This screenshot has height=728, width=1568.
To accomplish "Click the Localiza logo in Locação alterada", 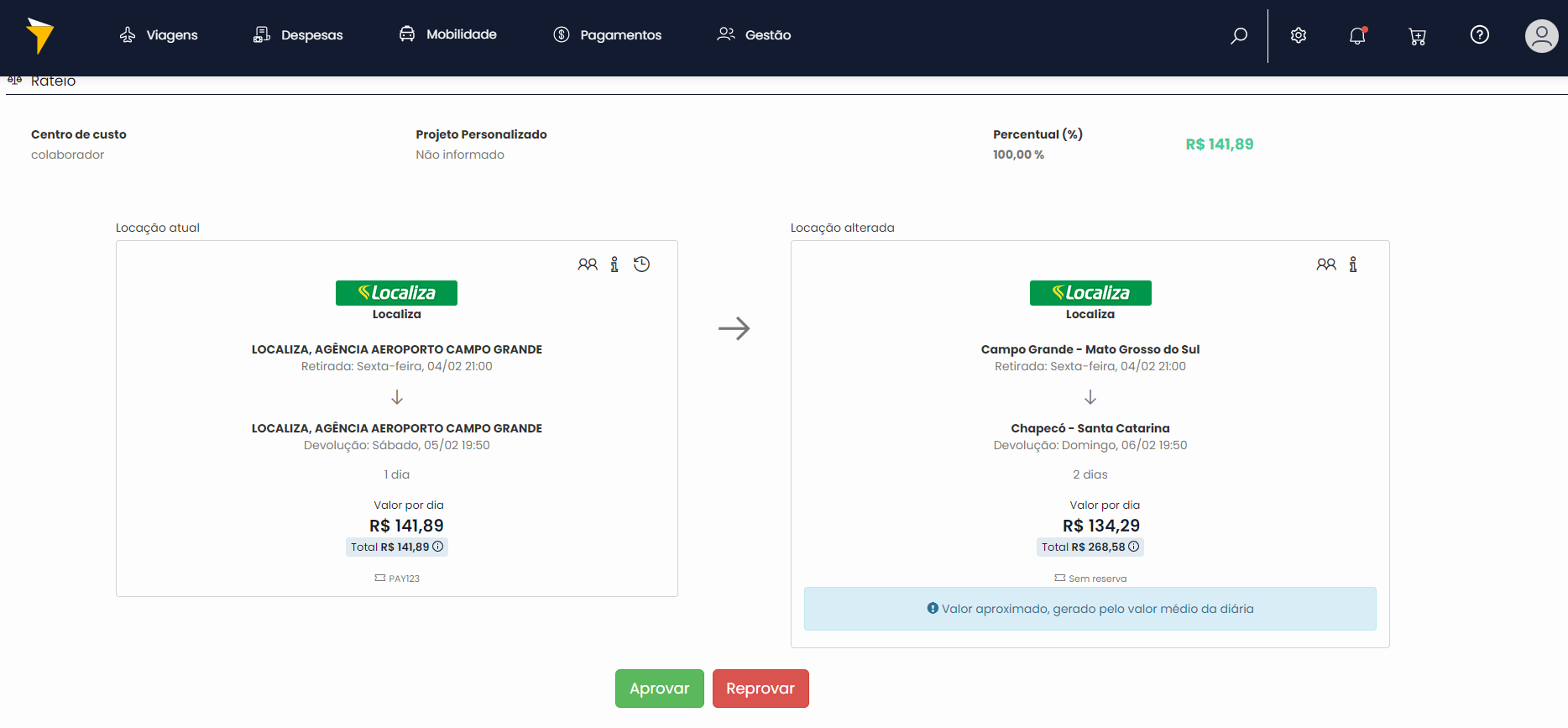I will (x=1090, y=293).
